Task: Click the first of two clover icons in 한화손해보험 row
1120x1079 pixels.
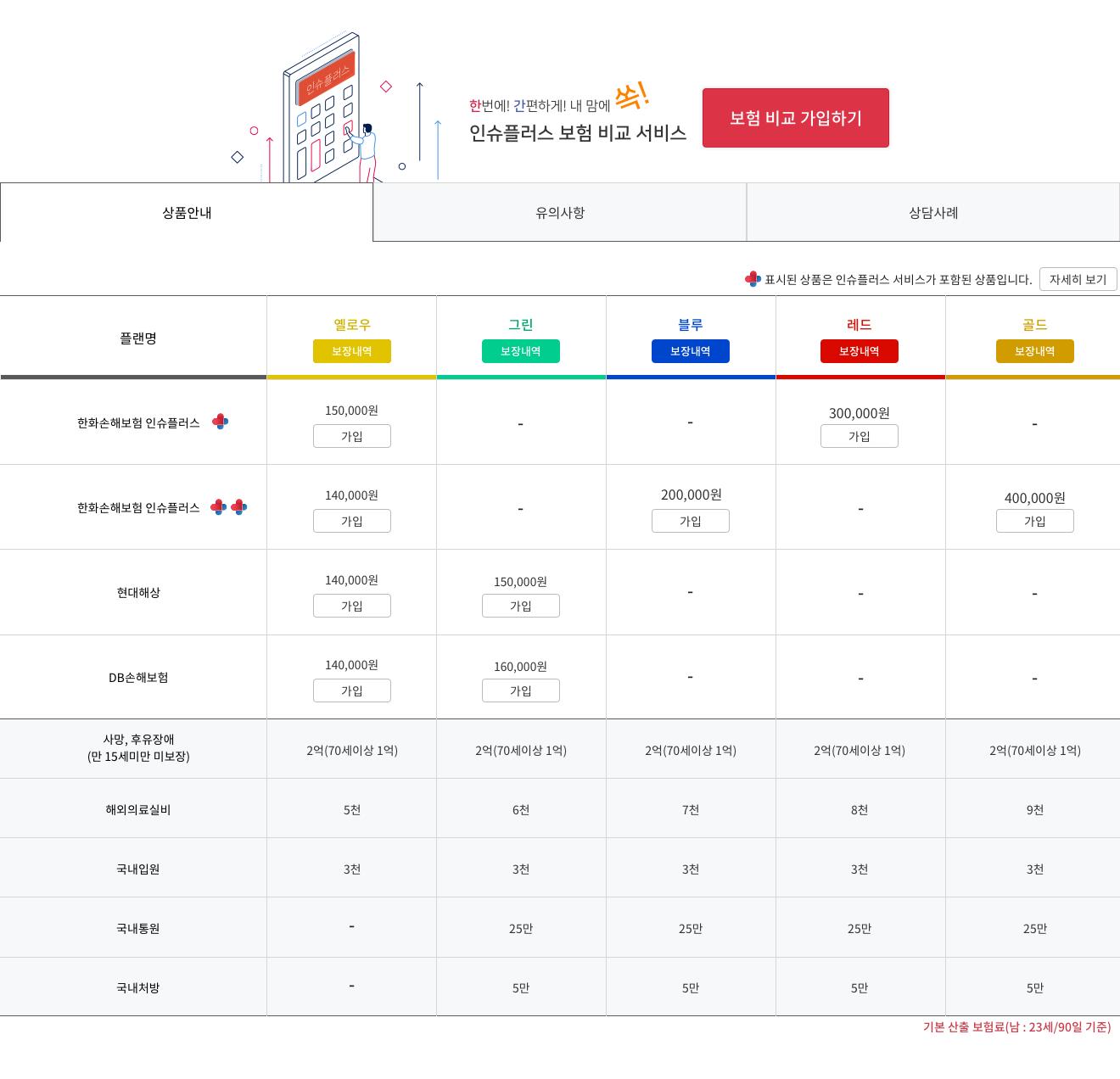Action: 218,506
